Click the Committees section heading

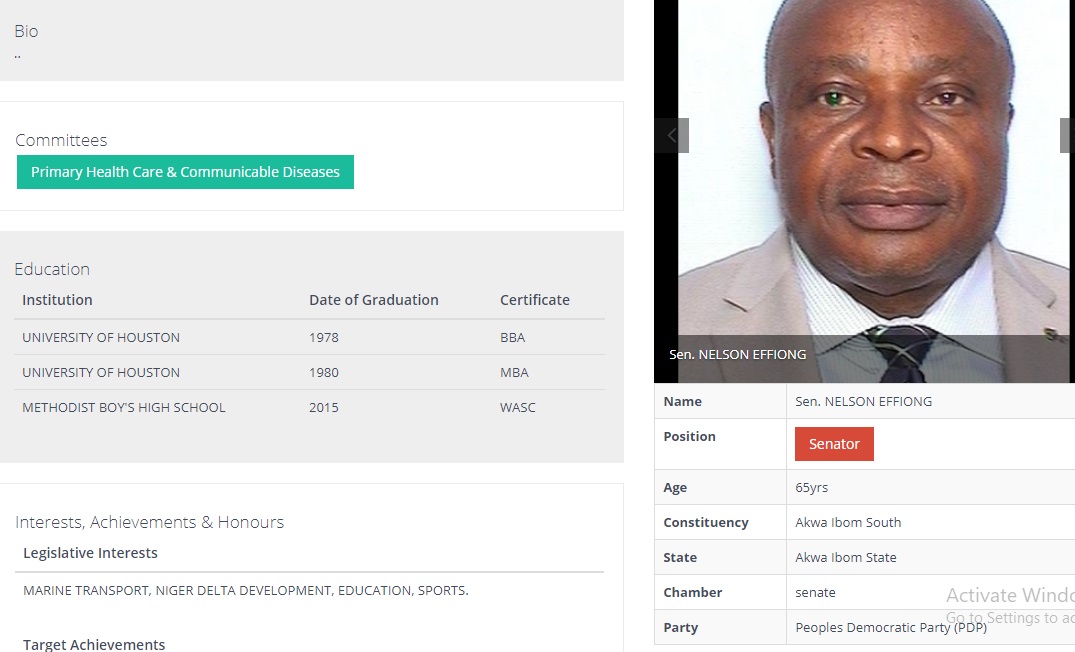[61, 140]
